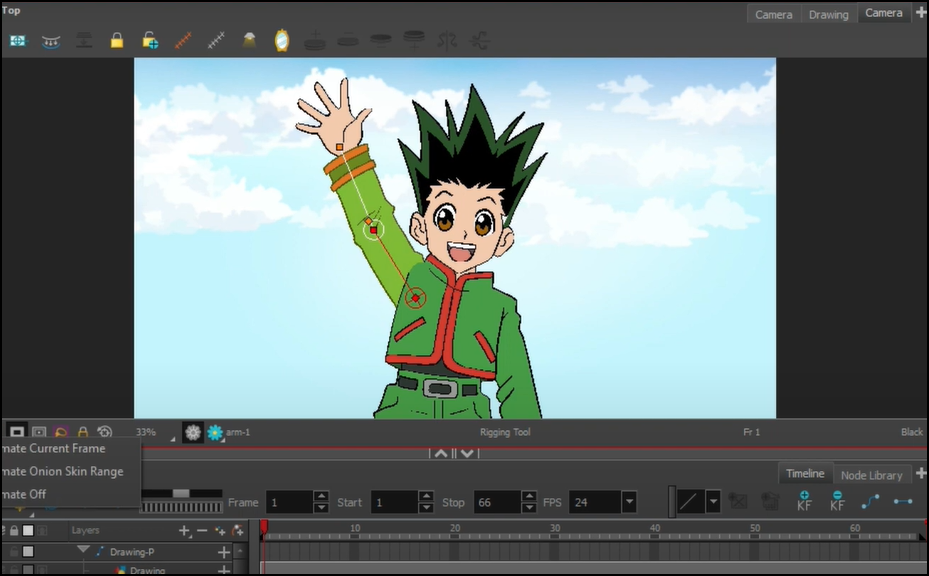Click the grey slider handle left of Frame
The height and width of the screenshot is (576, 929).
click(x=181, y=493)
